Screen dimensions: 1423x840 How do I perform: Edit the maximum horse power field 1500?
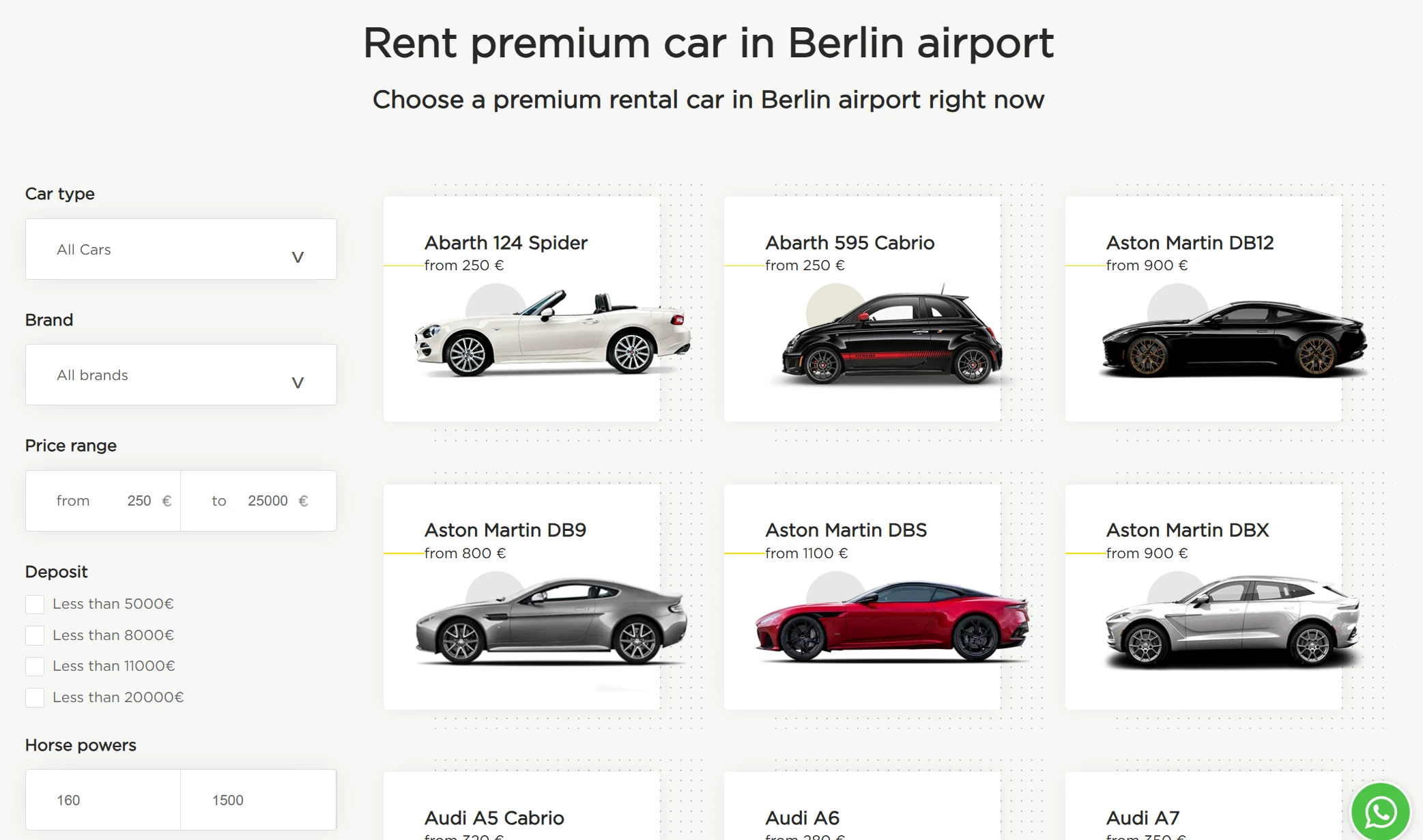[258, 800]
